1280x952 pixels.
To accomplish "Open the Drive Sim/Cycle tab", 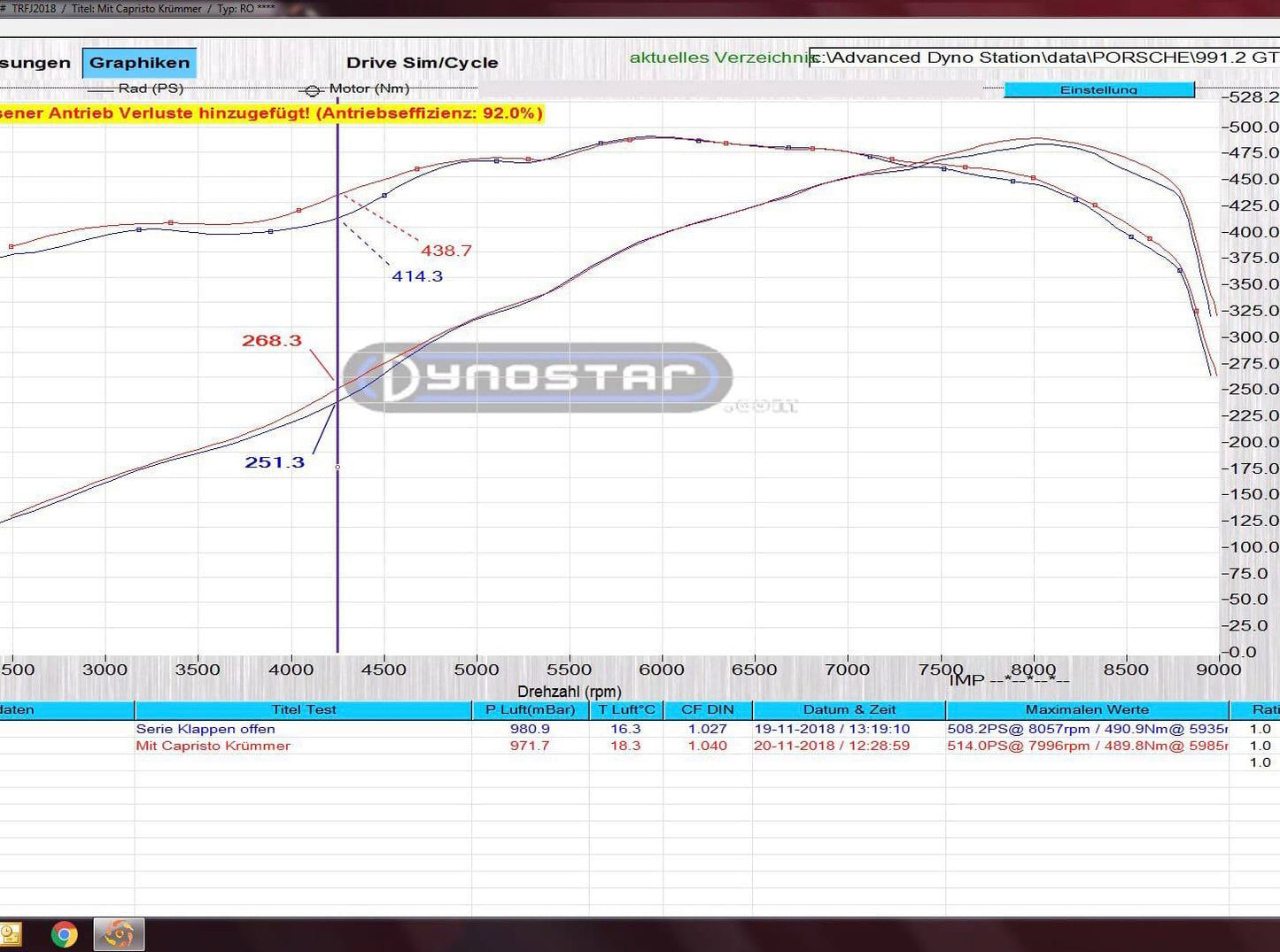I will click(423, 62).
